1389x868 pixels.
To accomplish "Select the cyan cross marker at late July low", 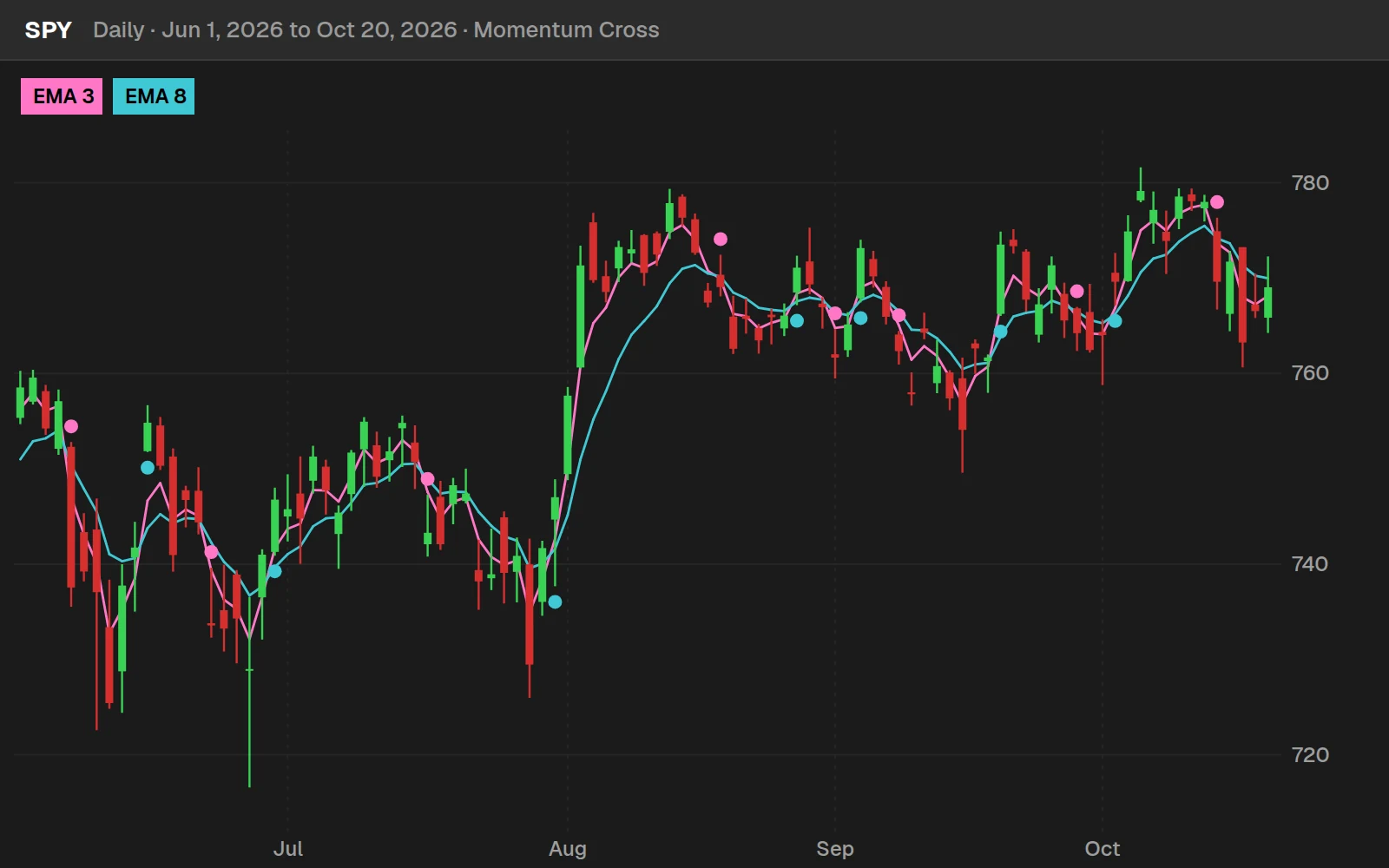I will click(x=555, y=602).
